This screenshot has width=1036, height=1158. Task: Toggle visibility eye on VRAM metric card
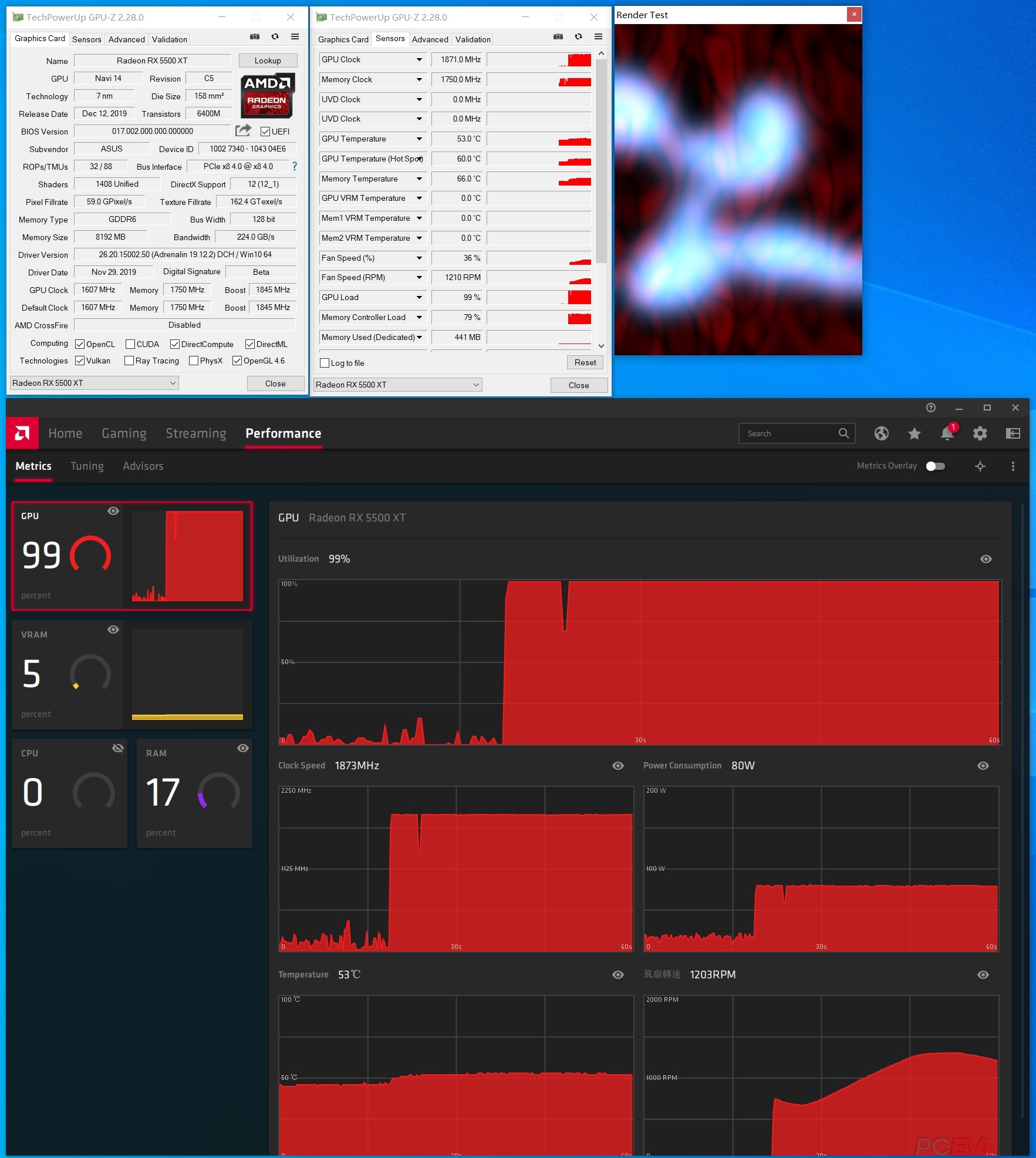tap(113, 630)
